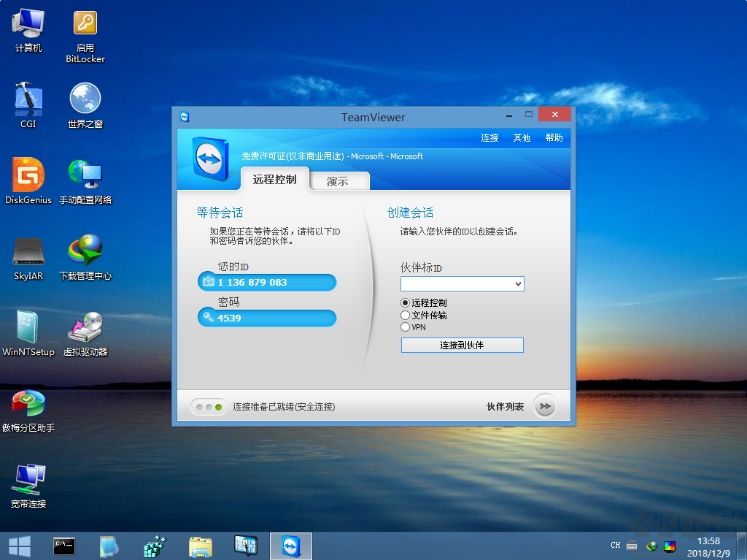Select the 远程控制 radio button
The image size is (747, 560).
405,303
